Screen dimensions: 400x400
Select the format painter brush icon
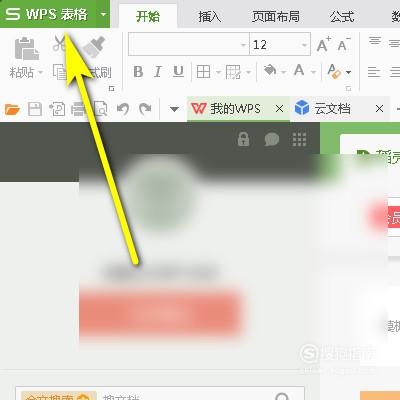[94, 47]
